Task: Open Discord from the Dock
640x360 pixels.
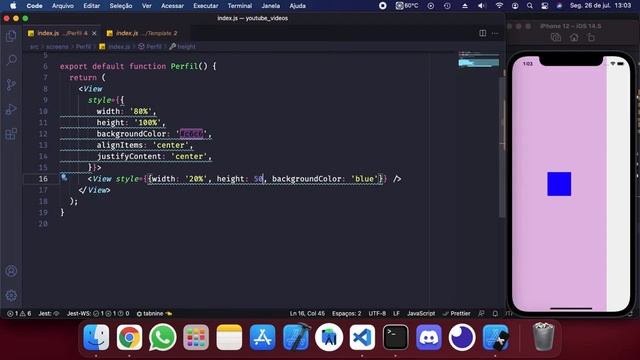Action: [x=429, y=338]
